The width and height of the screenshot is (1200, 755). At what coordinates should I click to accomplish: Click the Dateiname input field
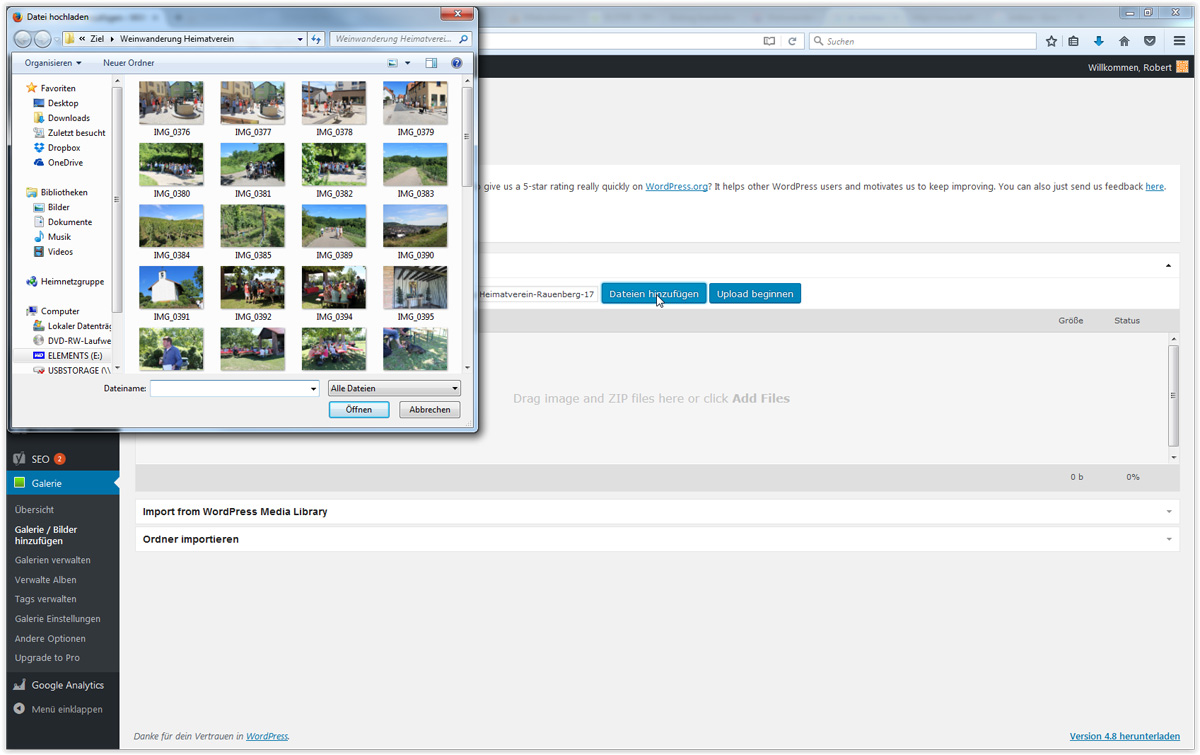click(x=228, y=388)
